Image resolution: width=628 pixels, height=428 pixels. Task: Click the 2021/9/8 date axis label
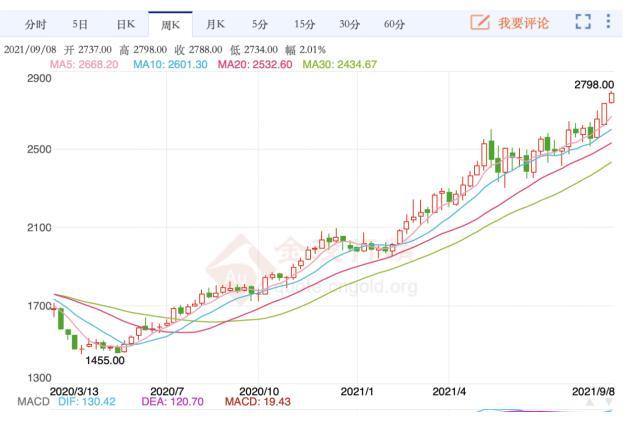[x=594, y=391]
